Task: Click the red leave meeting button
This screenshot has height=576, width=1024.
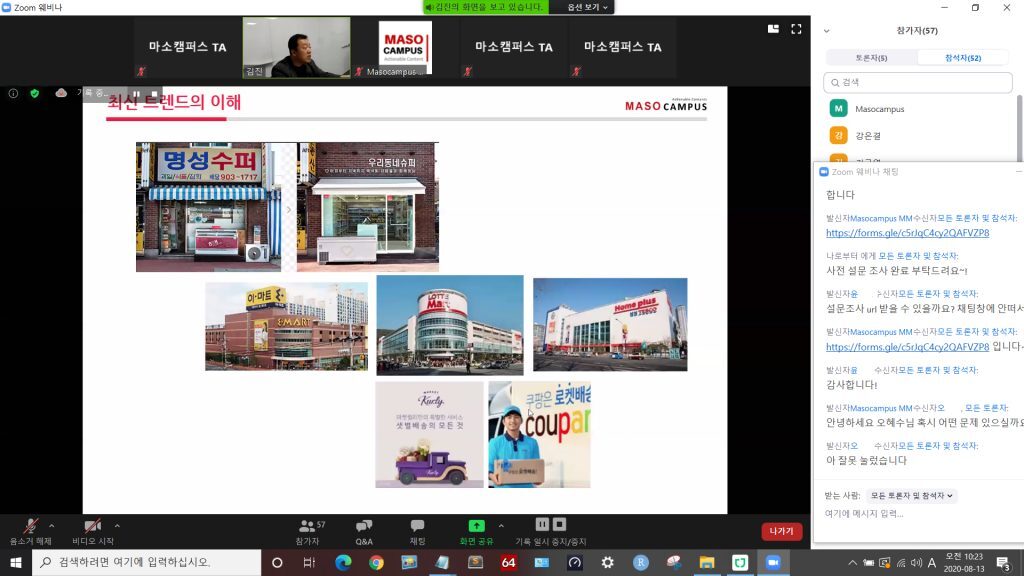Action: click(782, 531)
